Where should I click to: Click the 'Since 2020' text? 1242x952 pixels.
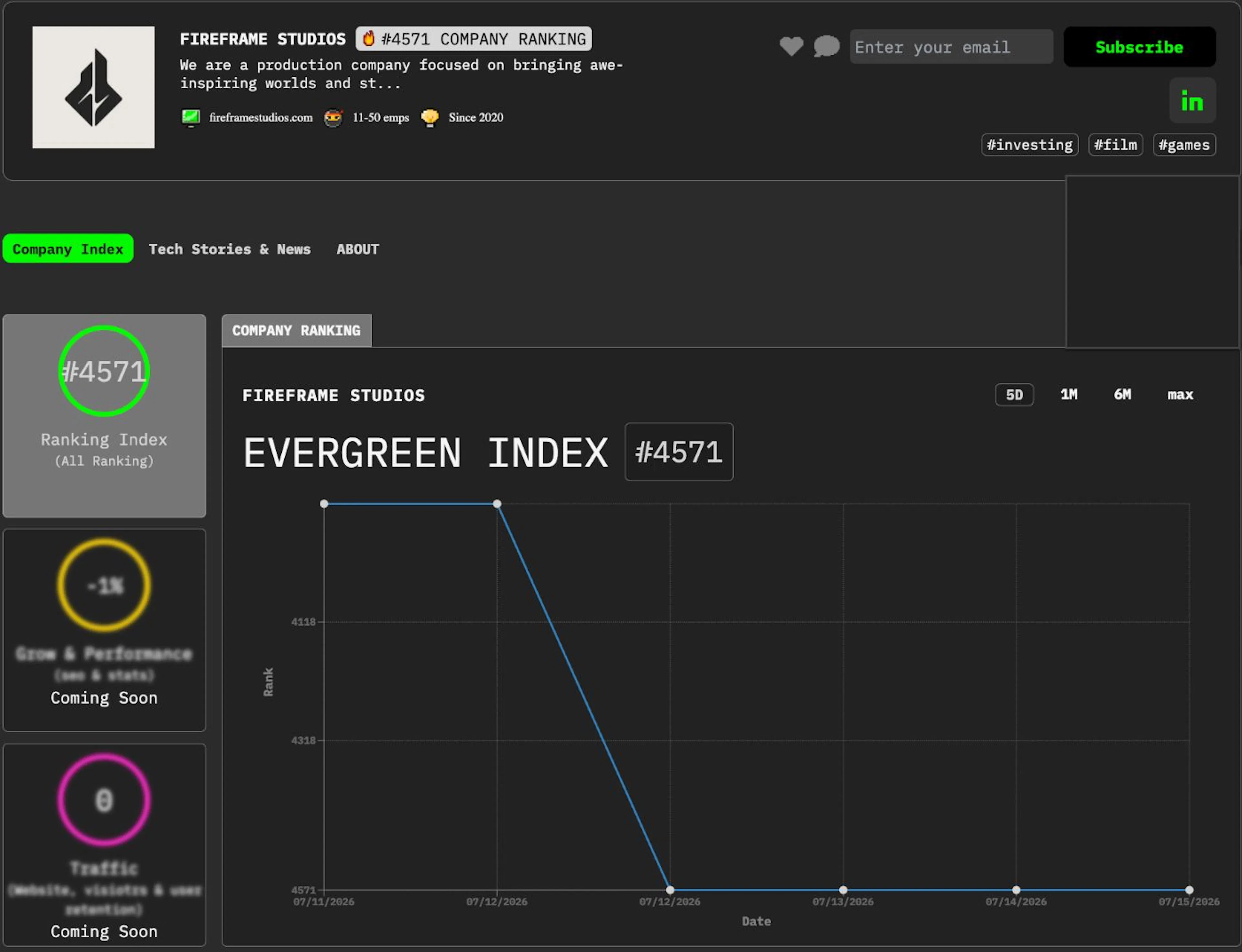[x=476, y=117]
